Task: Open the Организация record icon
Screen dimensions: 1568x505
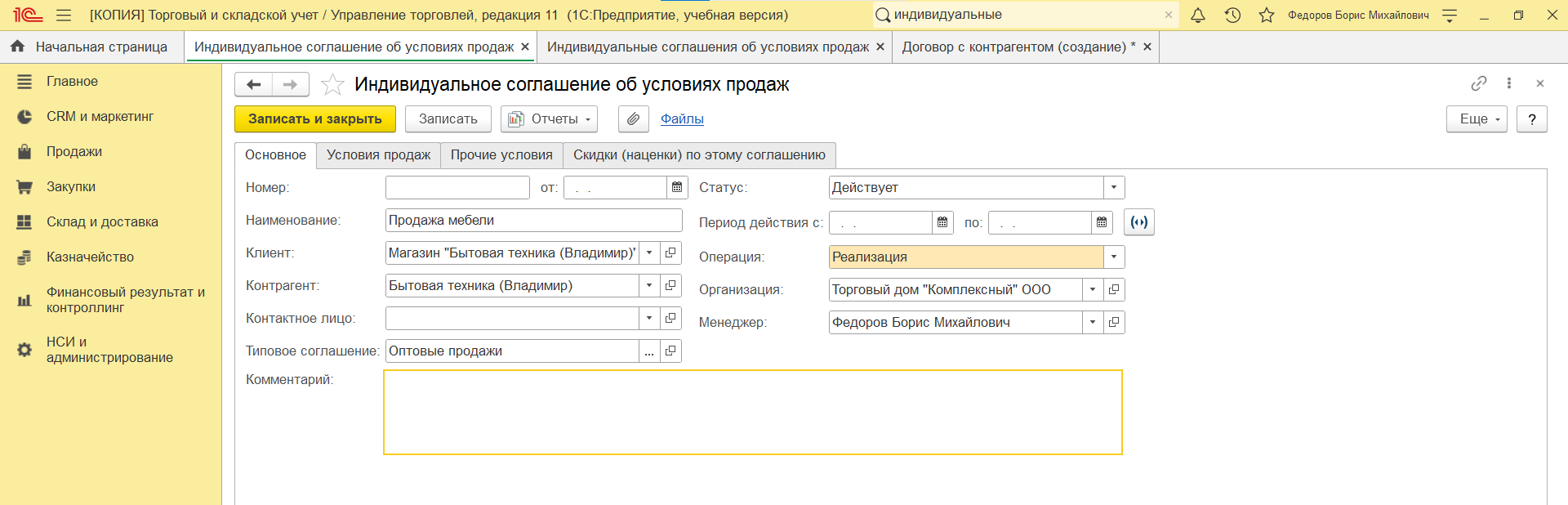Action: point(1114,289)
